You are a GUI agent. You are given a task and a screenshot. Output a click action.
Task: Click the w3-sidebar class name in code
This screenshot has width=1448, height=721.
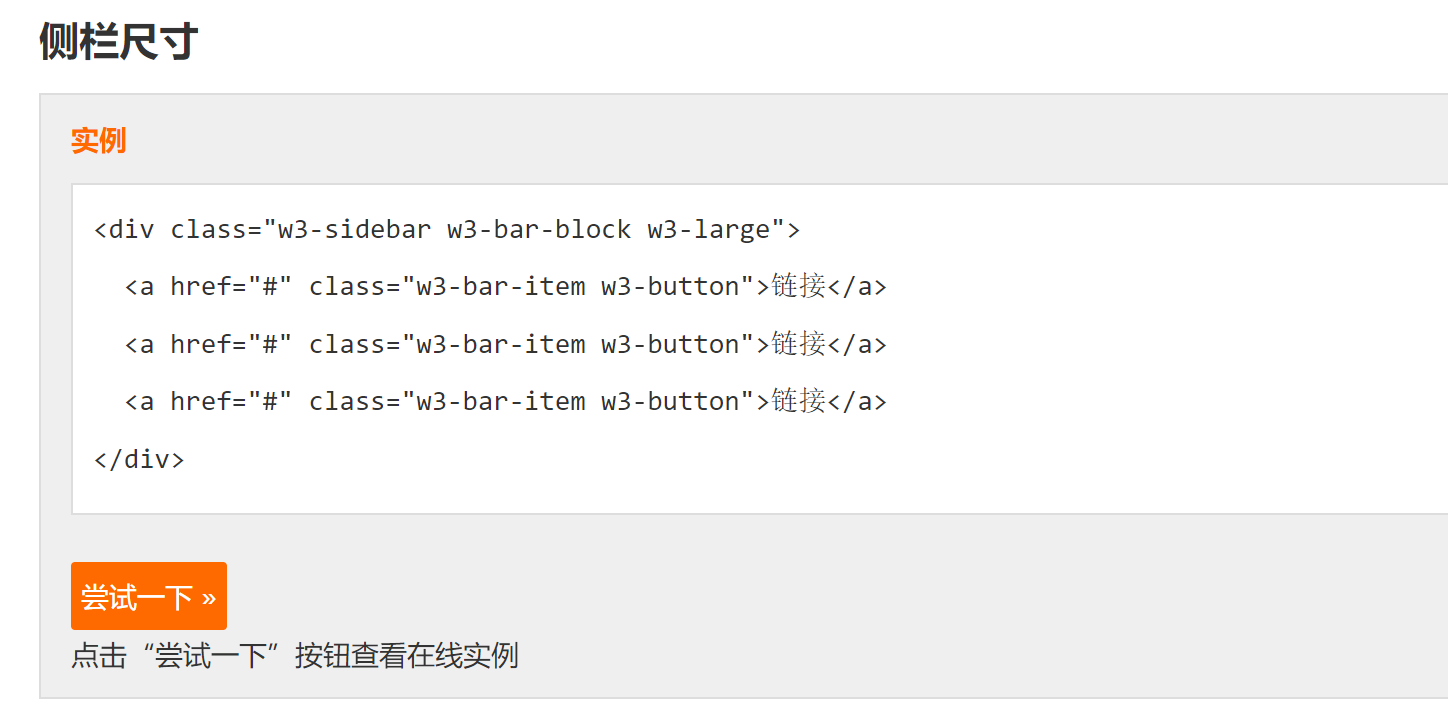[x=354, y=230]
